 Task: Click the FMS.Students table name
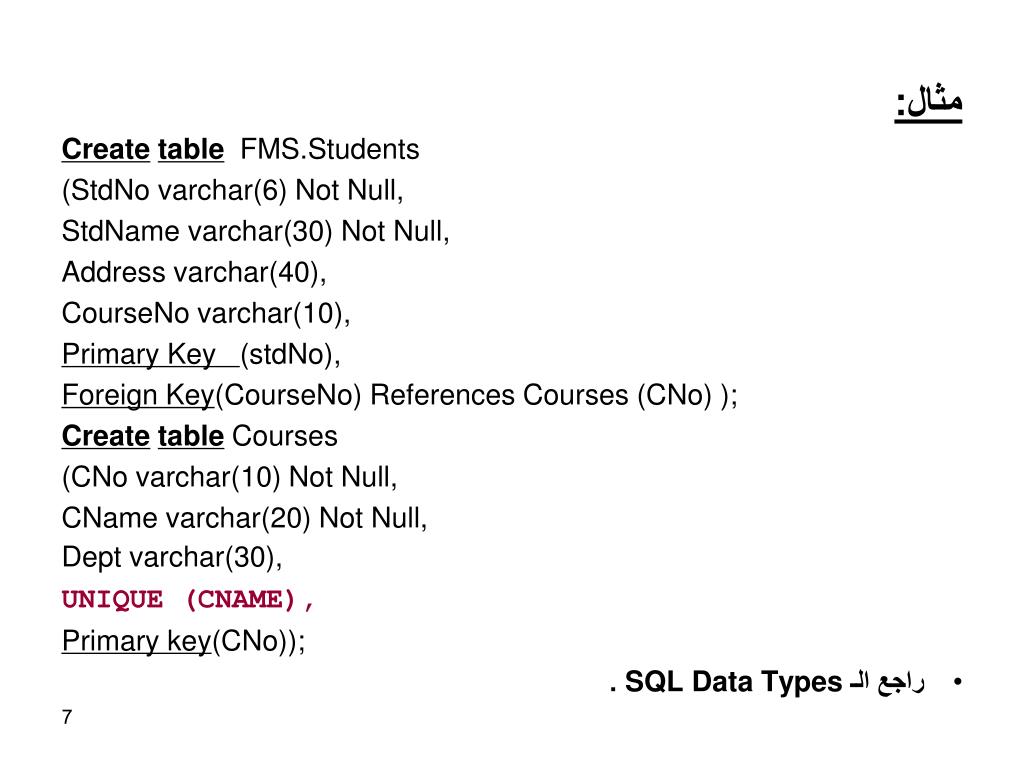(x=330, y=150)
